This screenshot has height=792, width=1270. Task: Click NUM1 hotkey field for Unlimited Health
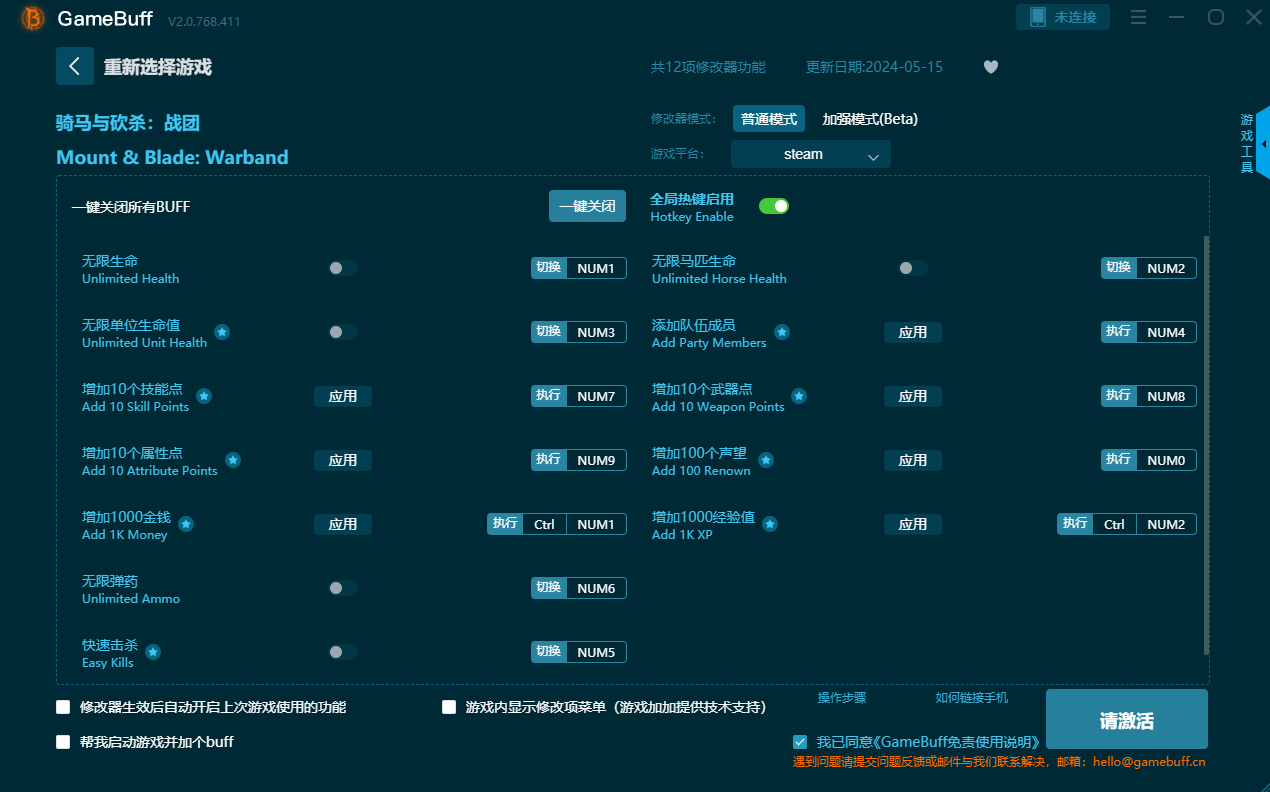pos(596,268)
